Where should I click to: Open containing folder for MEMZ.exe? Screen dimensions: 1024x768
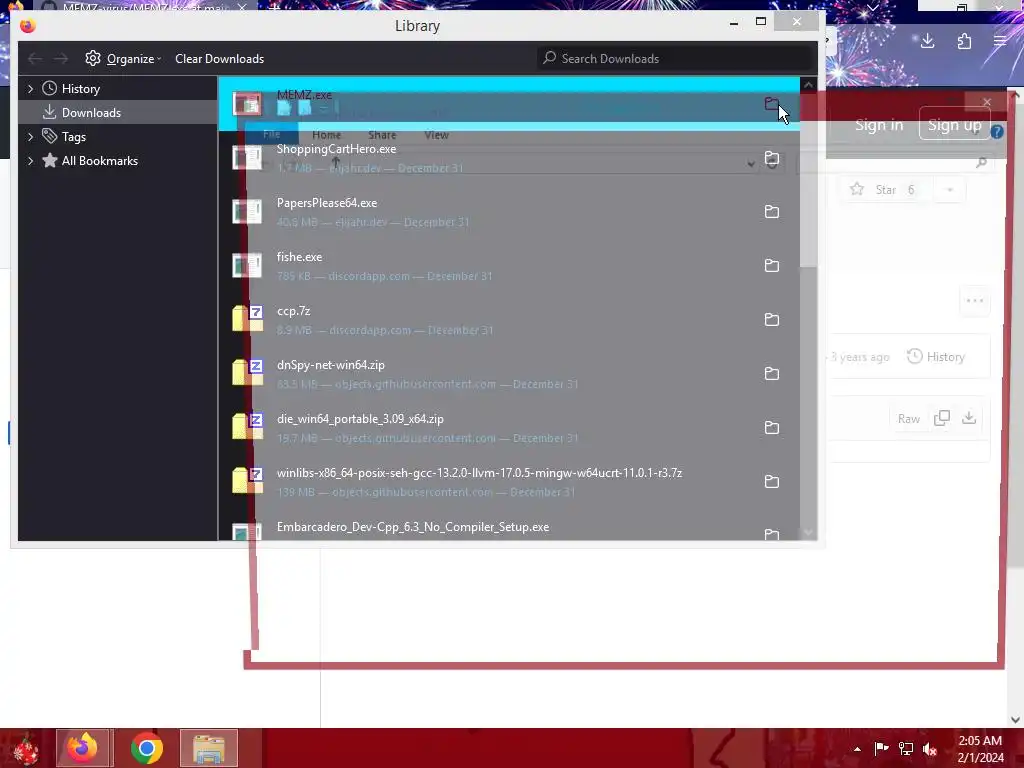pos(771,104)
